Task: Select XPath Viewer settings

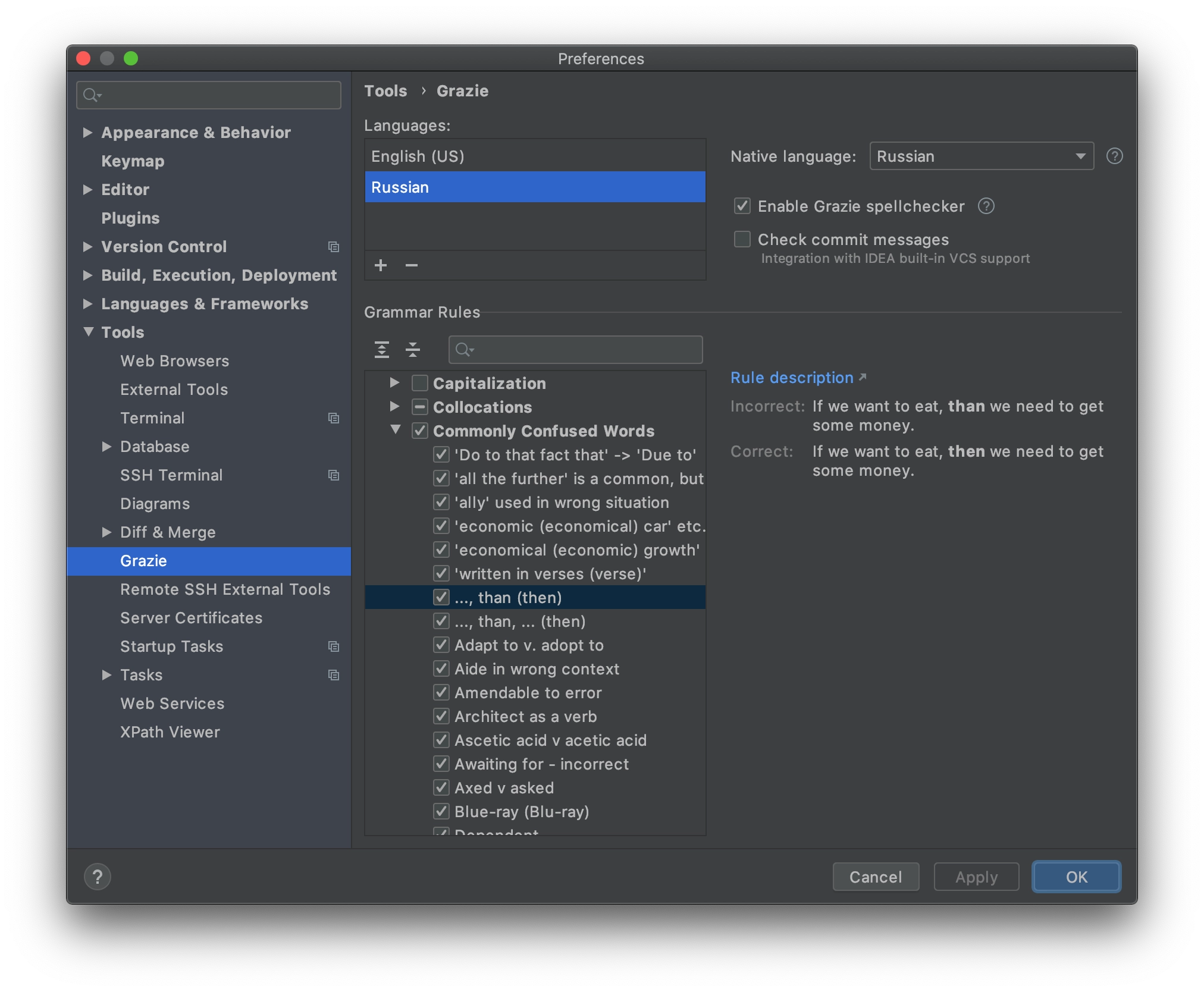Action: 170,732
